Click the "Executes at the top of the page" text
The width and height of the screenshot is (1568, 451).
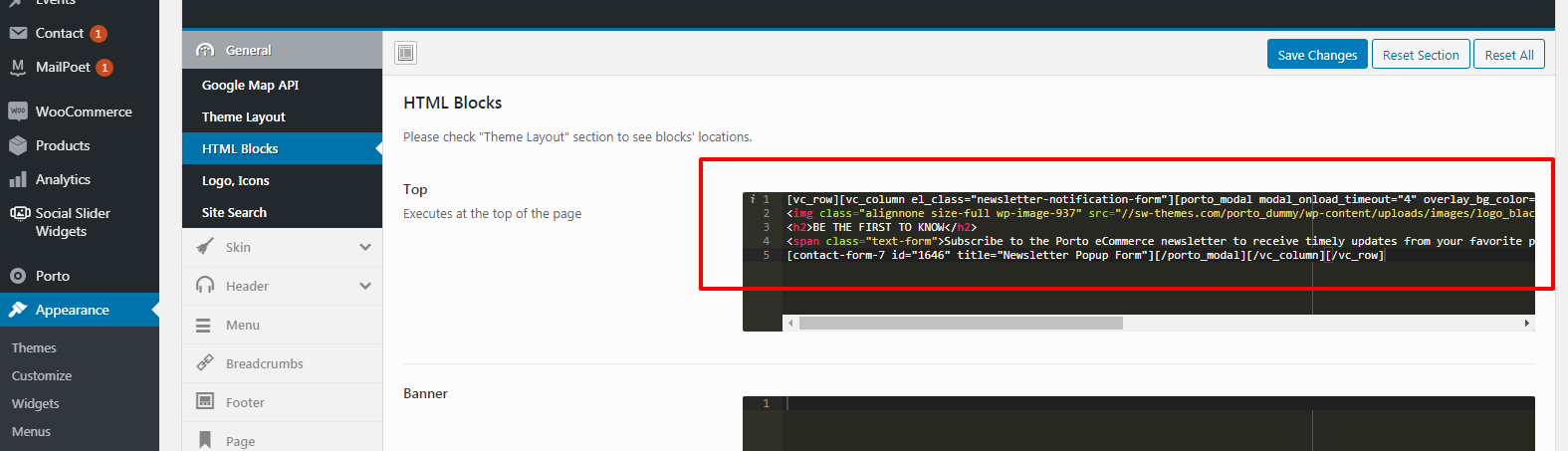[x=492, y=213]
